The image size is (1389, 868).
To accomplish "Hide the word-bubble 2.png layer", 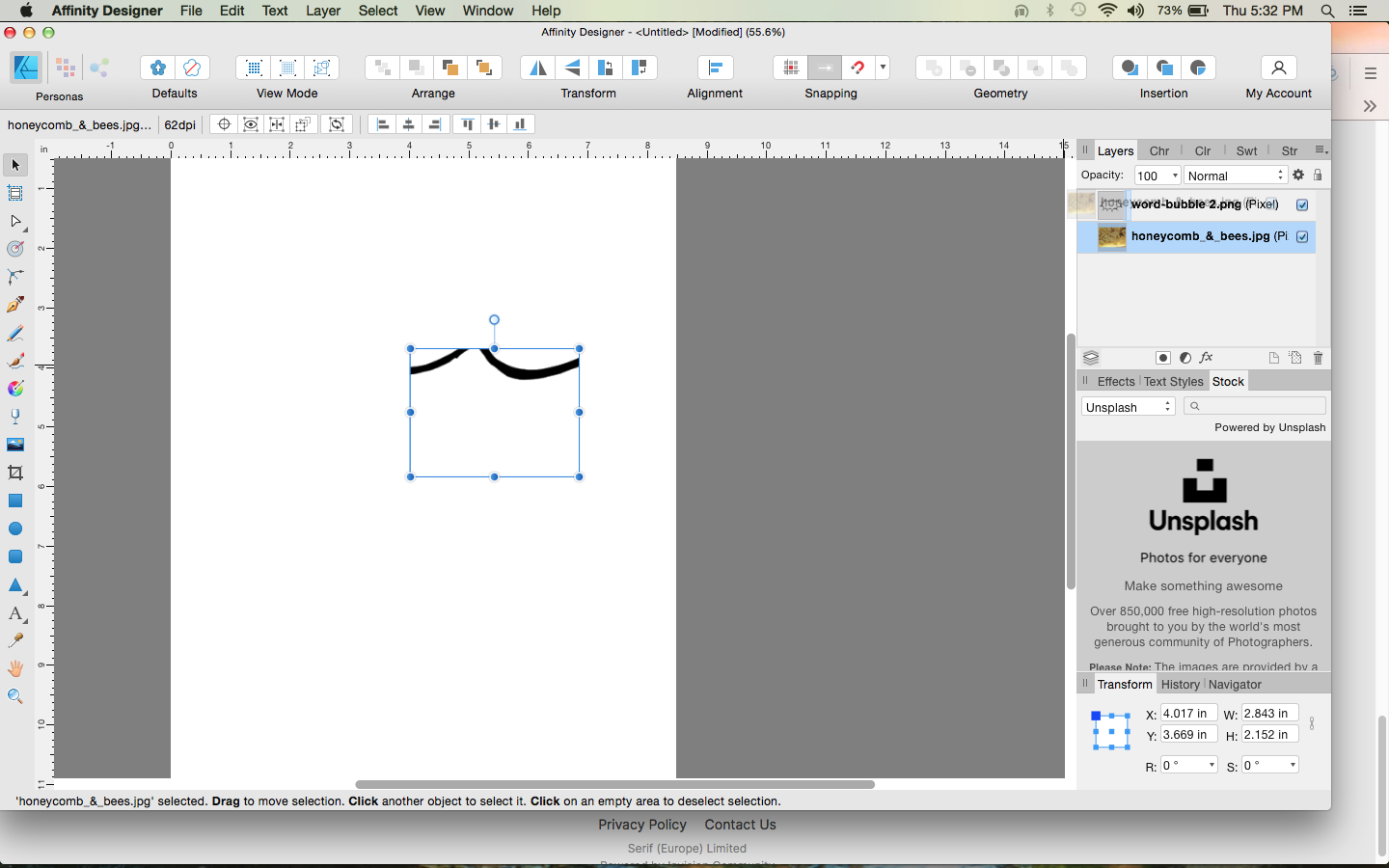I will (1302, 204).
